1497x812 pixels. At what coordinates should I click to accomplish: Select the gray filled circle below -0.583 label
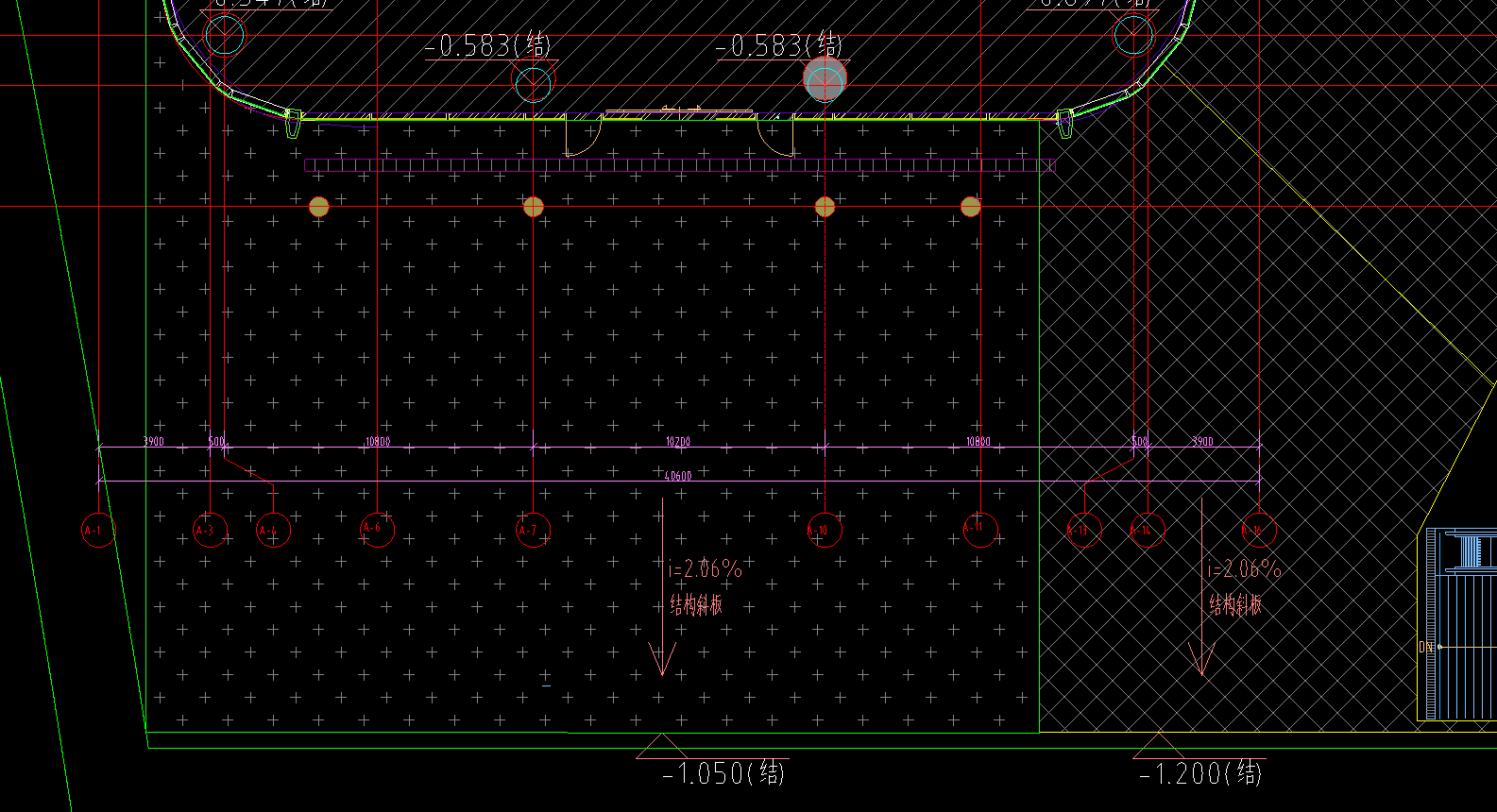click(825, 79)
